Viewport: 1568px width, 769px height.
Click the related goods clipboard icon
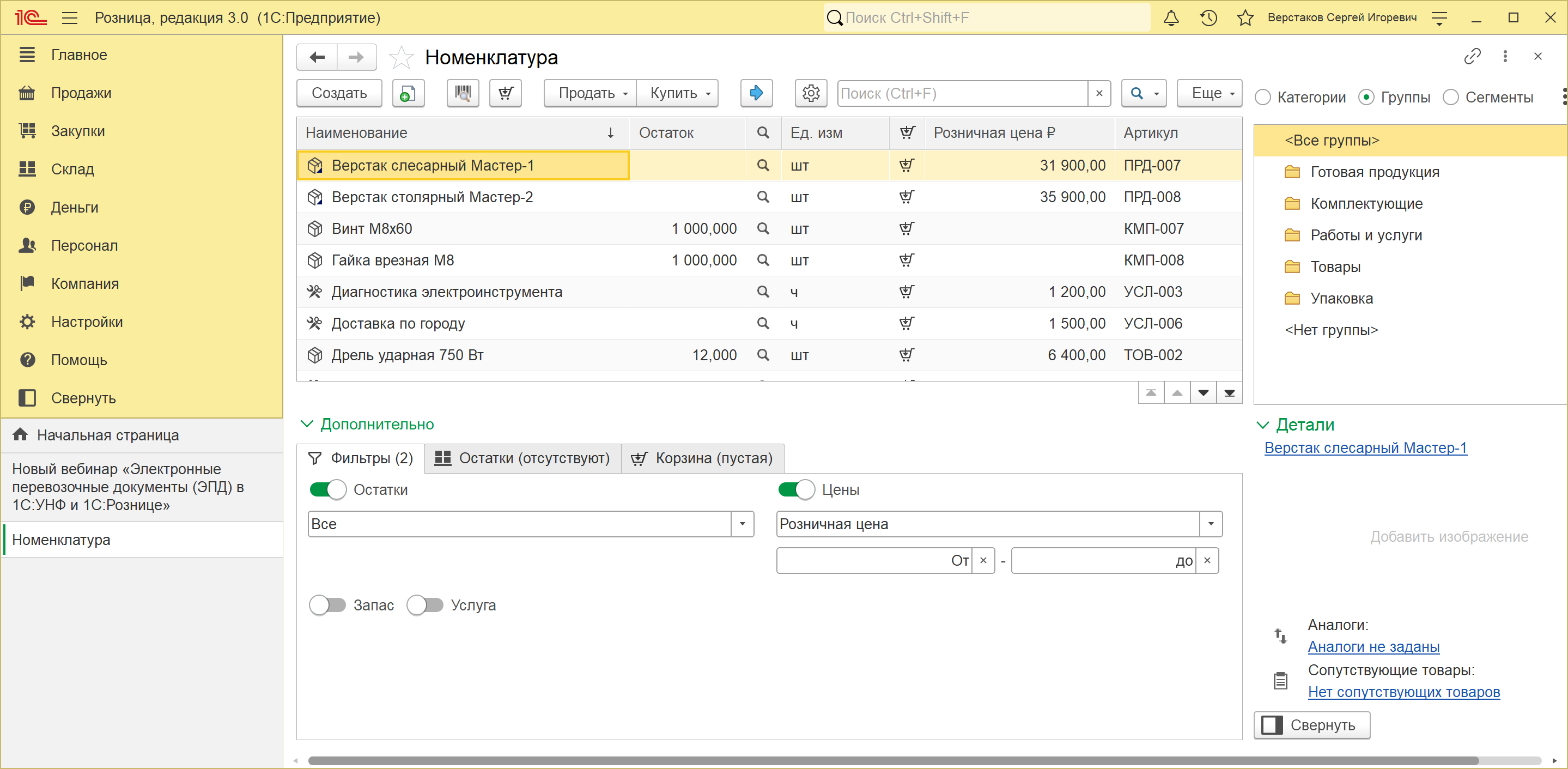click(1280, 681)
